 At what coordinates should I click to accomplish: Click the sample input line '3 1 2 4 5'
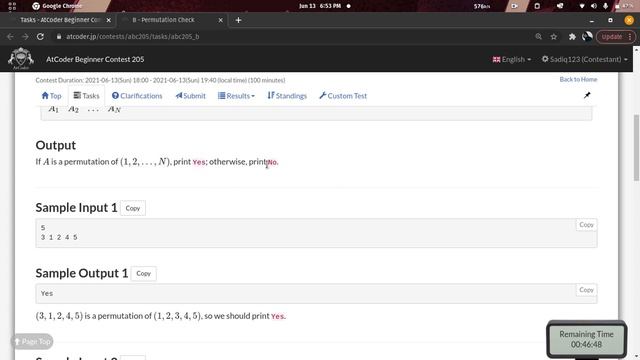(59, 237)
